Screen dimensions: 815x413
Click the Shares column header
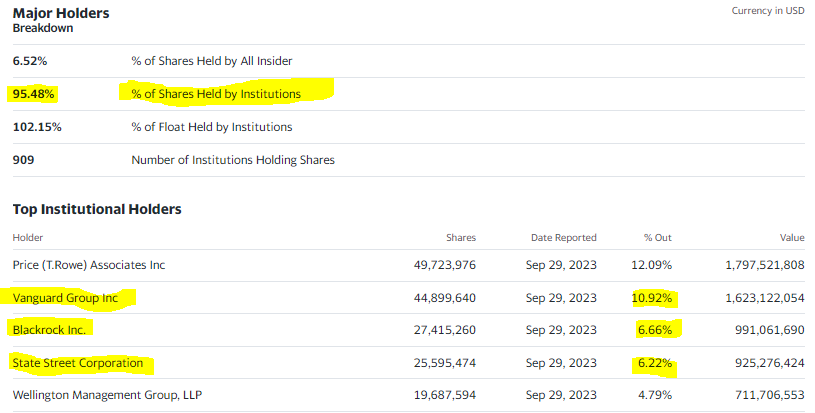pos(461,237)
